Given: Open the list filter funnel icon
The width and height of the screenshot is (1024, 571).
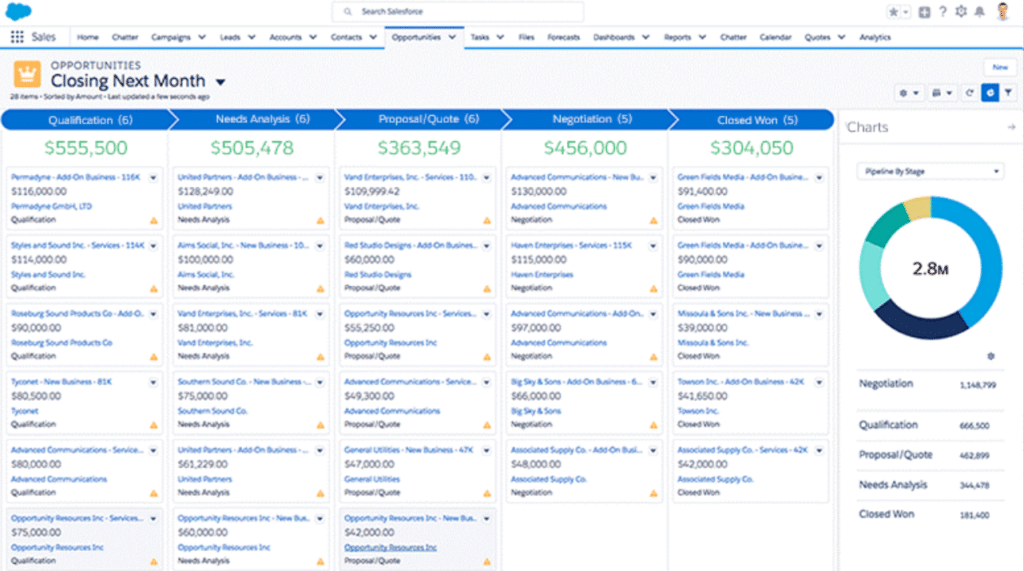Looking at the screenshot, I should coord(1008,93).
